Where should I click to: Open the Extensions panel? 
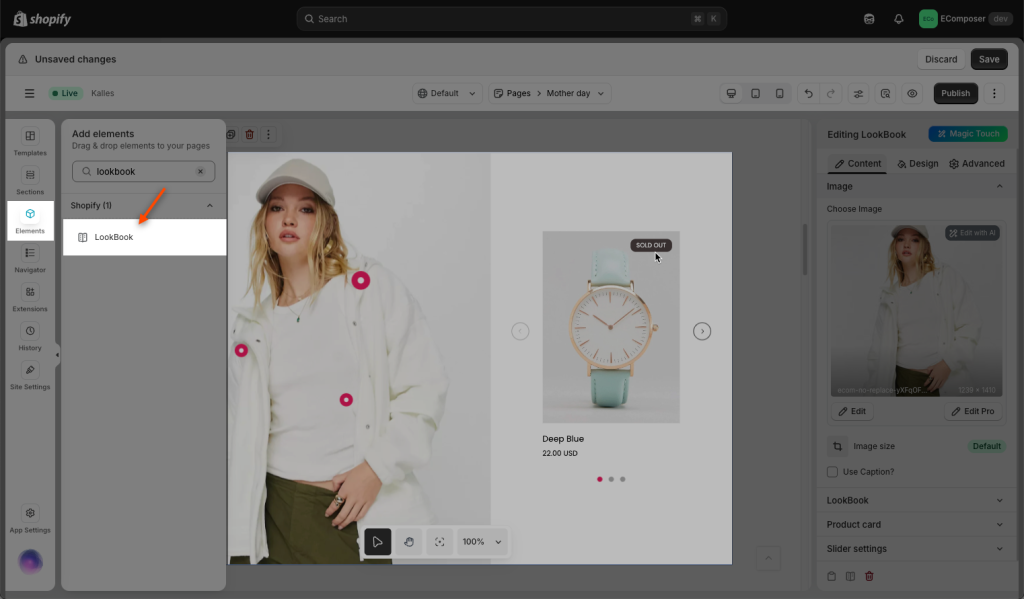[30, 298]
